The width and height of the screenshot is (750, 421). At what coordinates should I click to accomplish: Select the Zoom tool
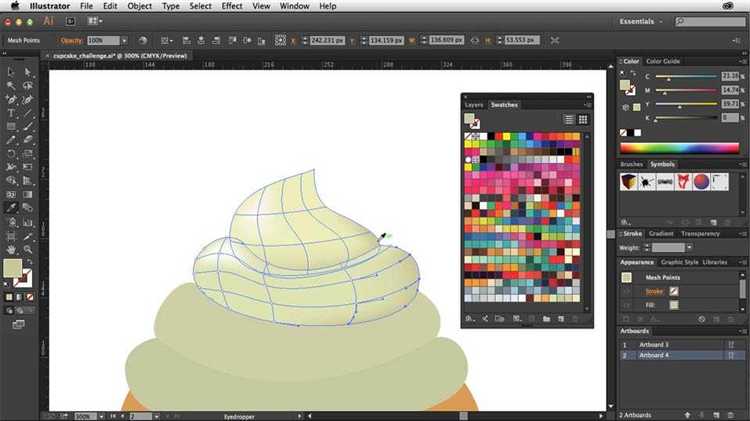click(x=28, y=249)
